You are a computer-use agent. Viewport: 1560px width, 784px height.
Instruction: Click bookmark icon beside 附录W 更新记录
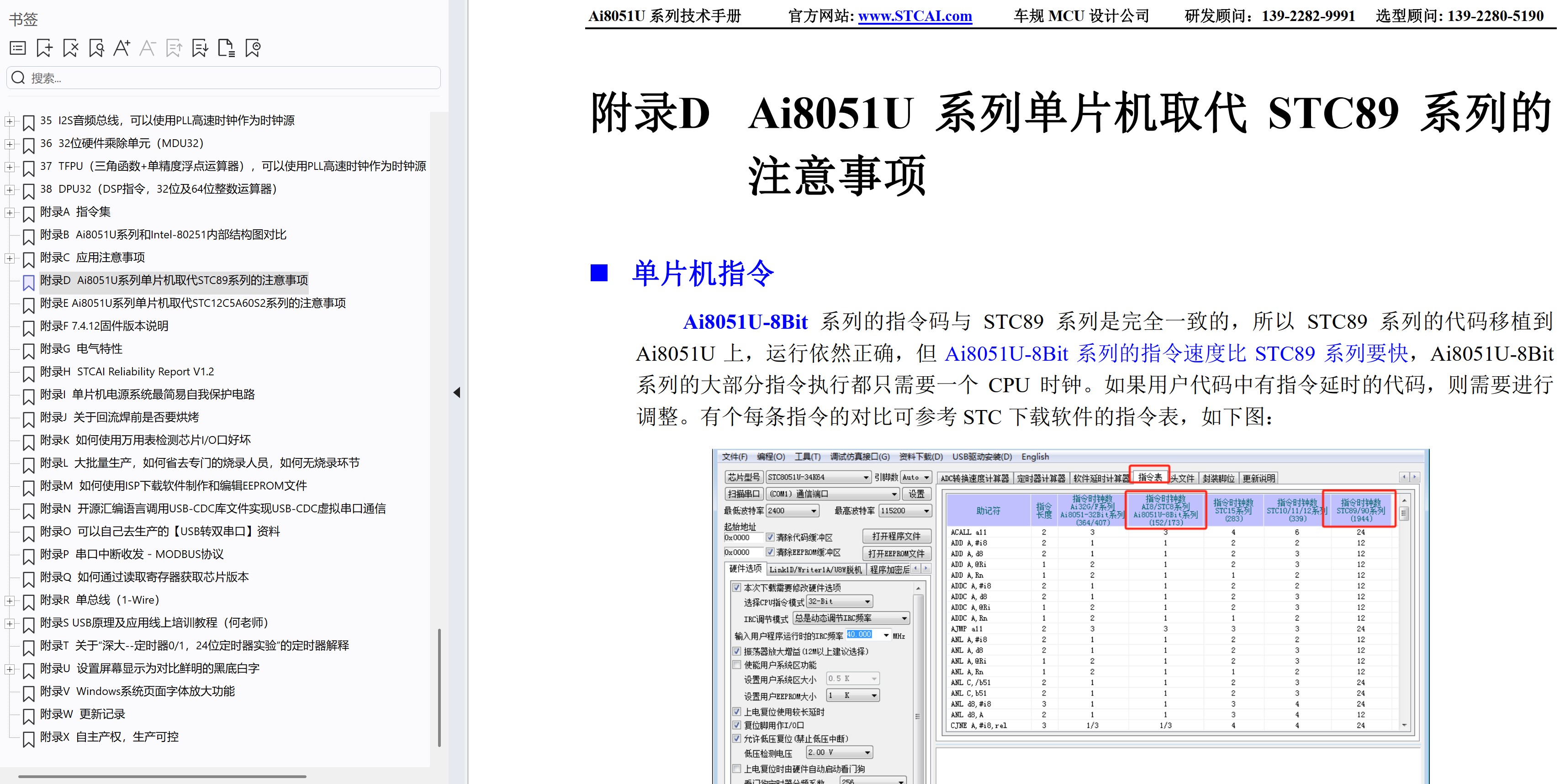(x=28, y=716)
